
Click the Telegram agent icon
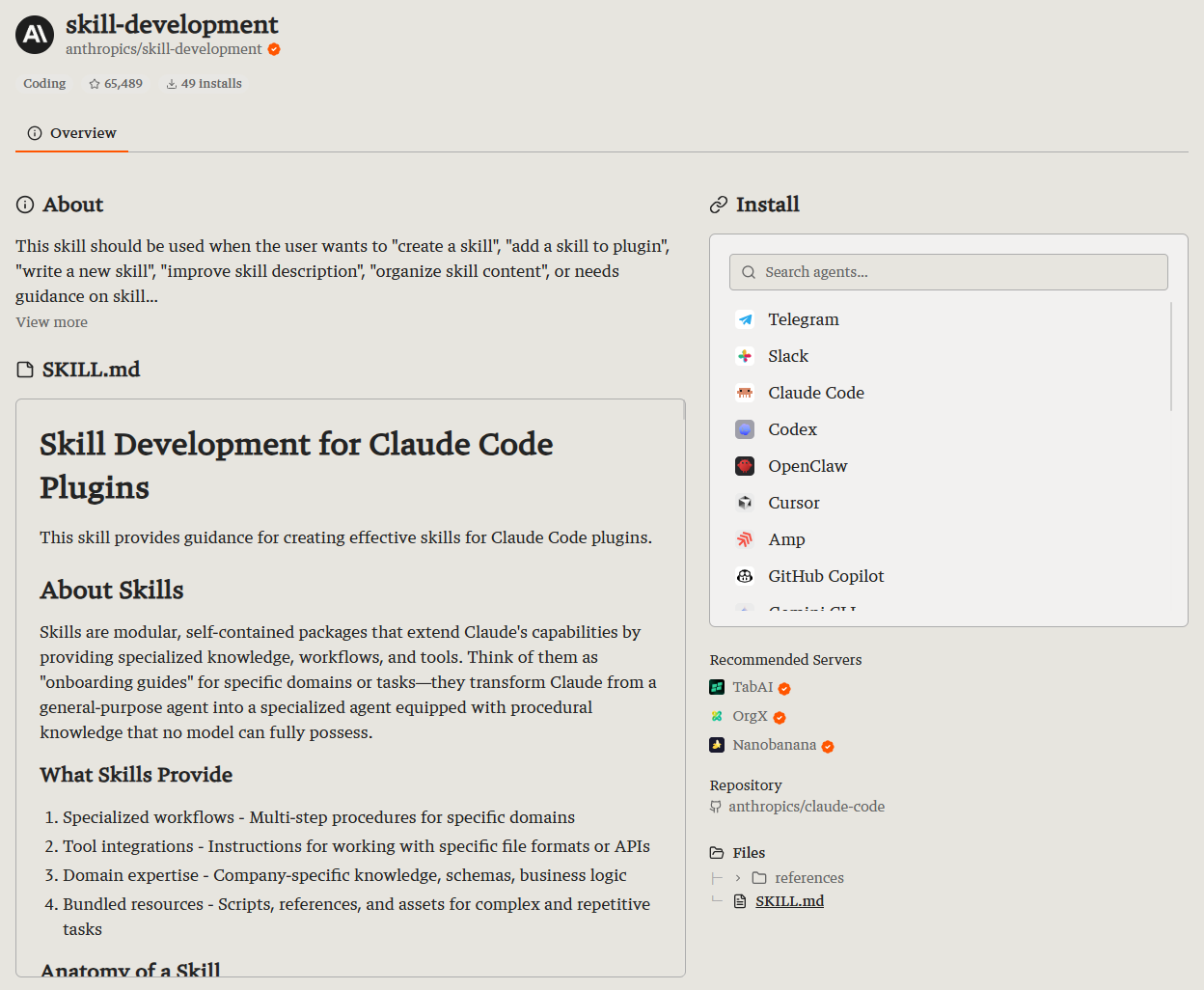pyautogui.click(x=745, y=319)
